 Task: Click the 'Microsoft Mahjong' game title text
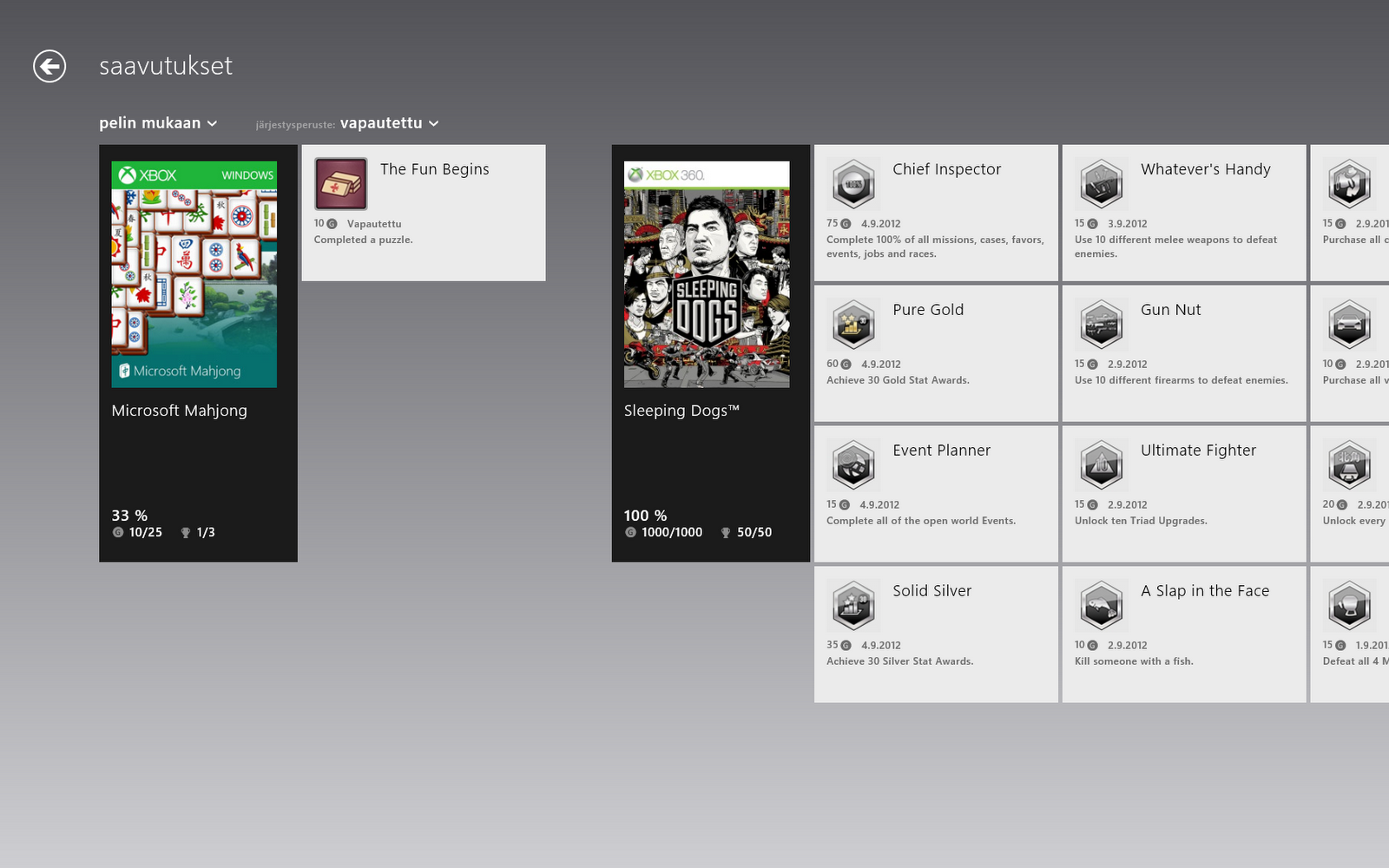pos(180,411)
